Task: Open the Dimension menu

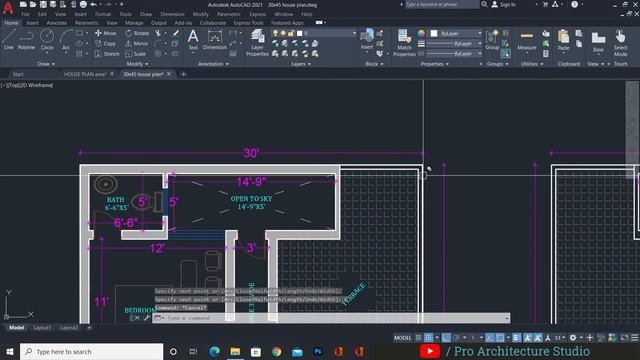Action: tap(172, 14)
